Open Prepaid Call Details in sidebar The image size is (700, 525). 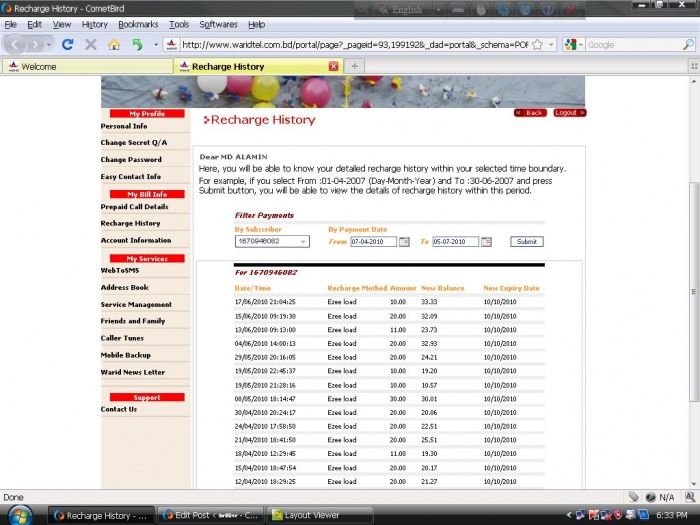tap(134, 207)
